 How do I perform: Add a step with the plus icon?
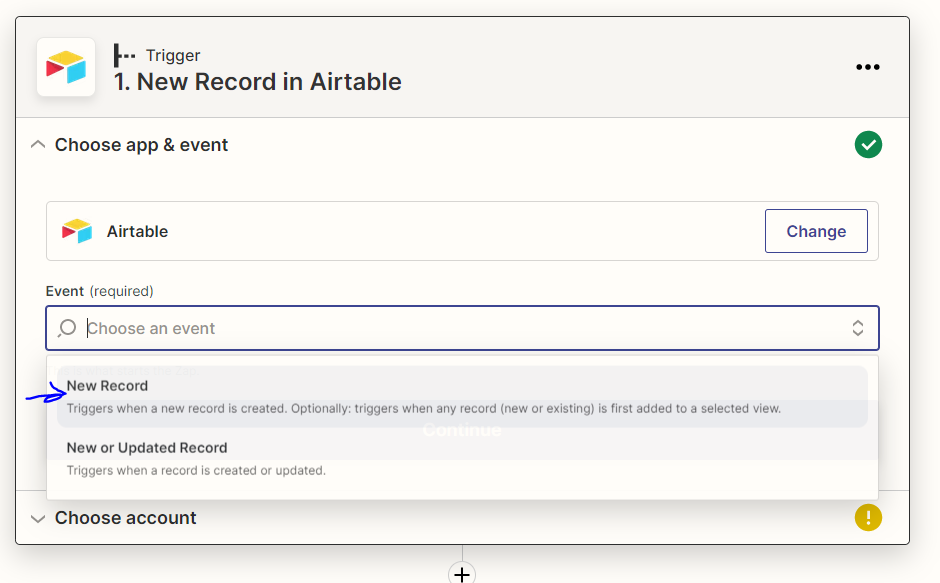[462, 574]
